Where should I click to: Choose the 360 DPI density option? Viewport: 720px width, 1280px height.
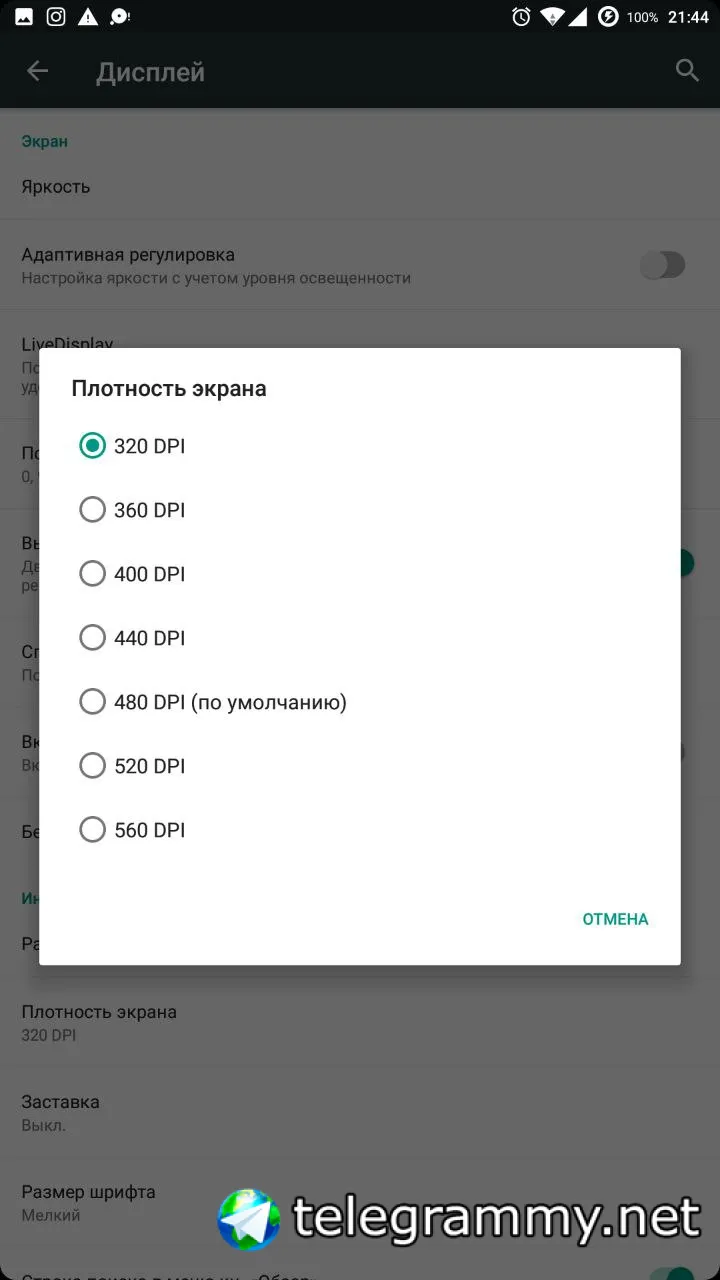click(92, 510)
